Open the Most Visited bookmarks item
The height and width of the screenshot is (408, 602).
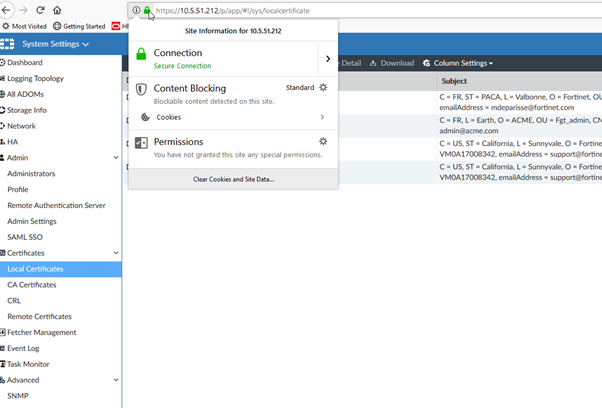pyautogui.click(x=25, y=26)
